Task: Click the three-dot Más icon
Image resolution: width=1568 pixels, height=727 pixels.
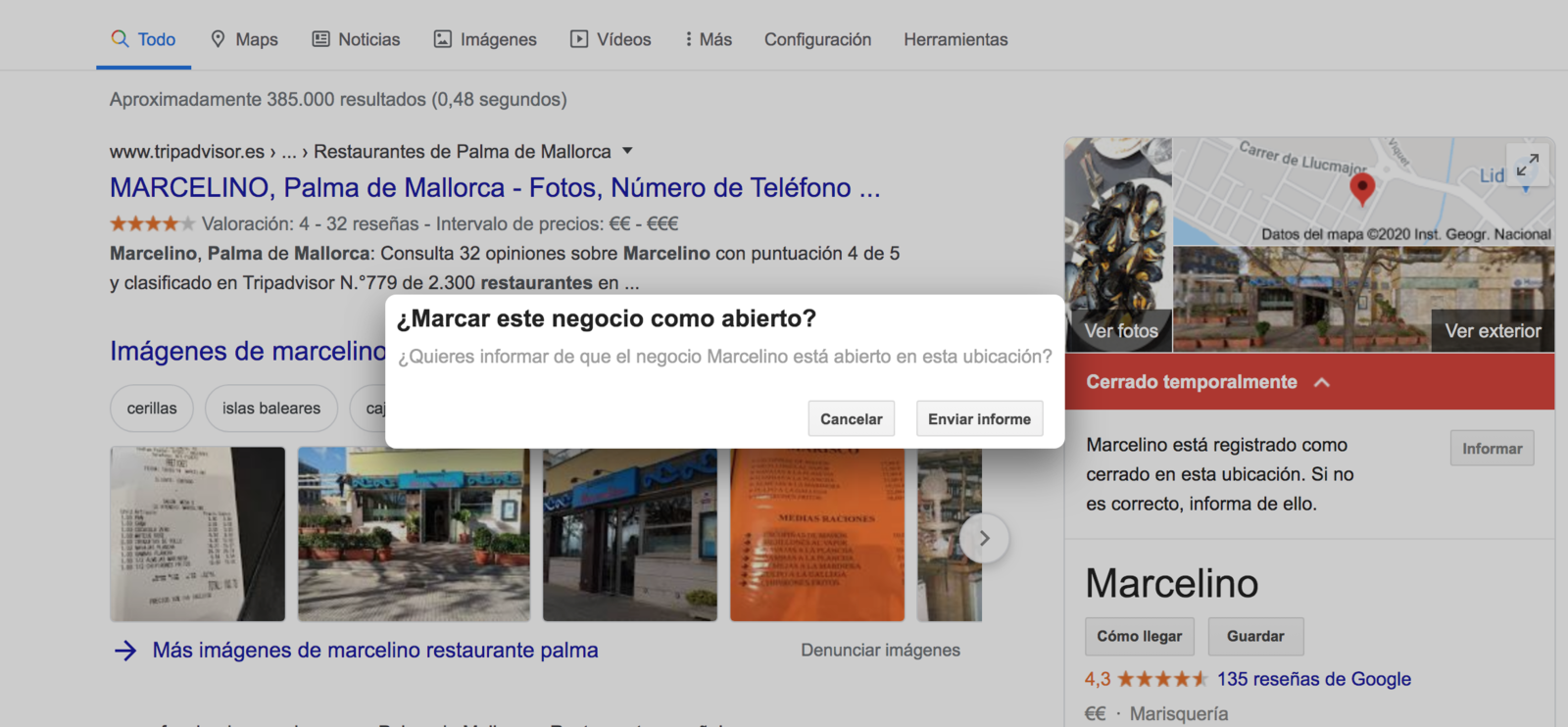Action: pos(688,39)
